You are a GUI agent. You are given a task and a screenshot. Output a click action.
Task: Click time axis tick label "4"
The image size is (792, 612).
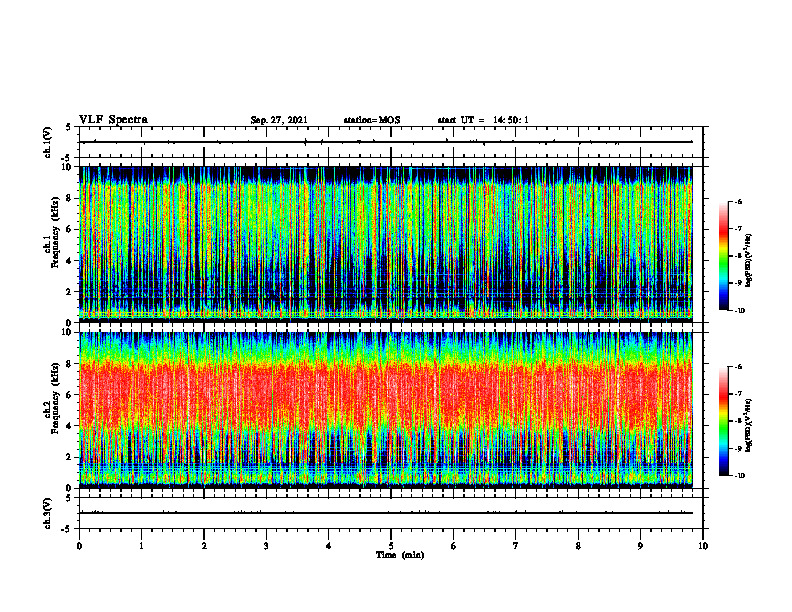coord(329,546)
